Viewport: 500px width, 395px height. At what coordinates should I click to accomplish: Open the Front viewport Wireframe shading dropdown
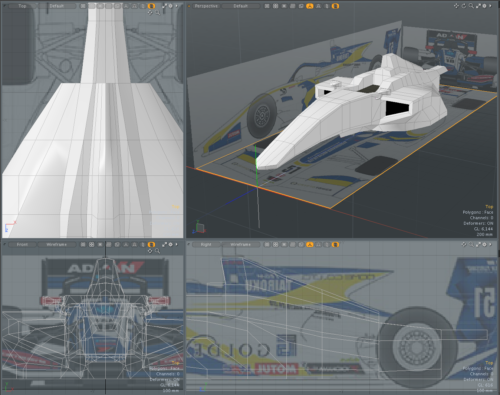57,244
